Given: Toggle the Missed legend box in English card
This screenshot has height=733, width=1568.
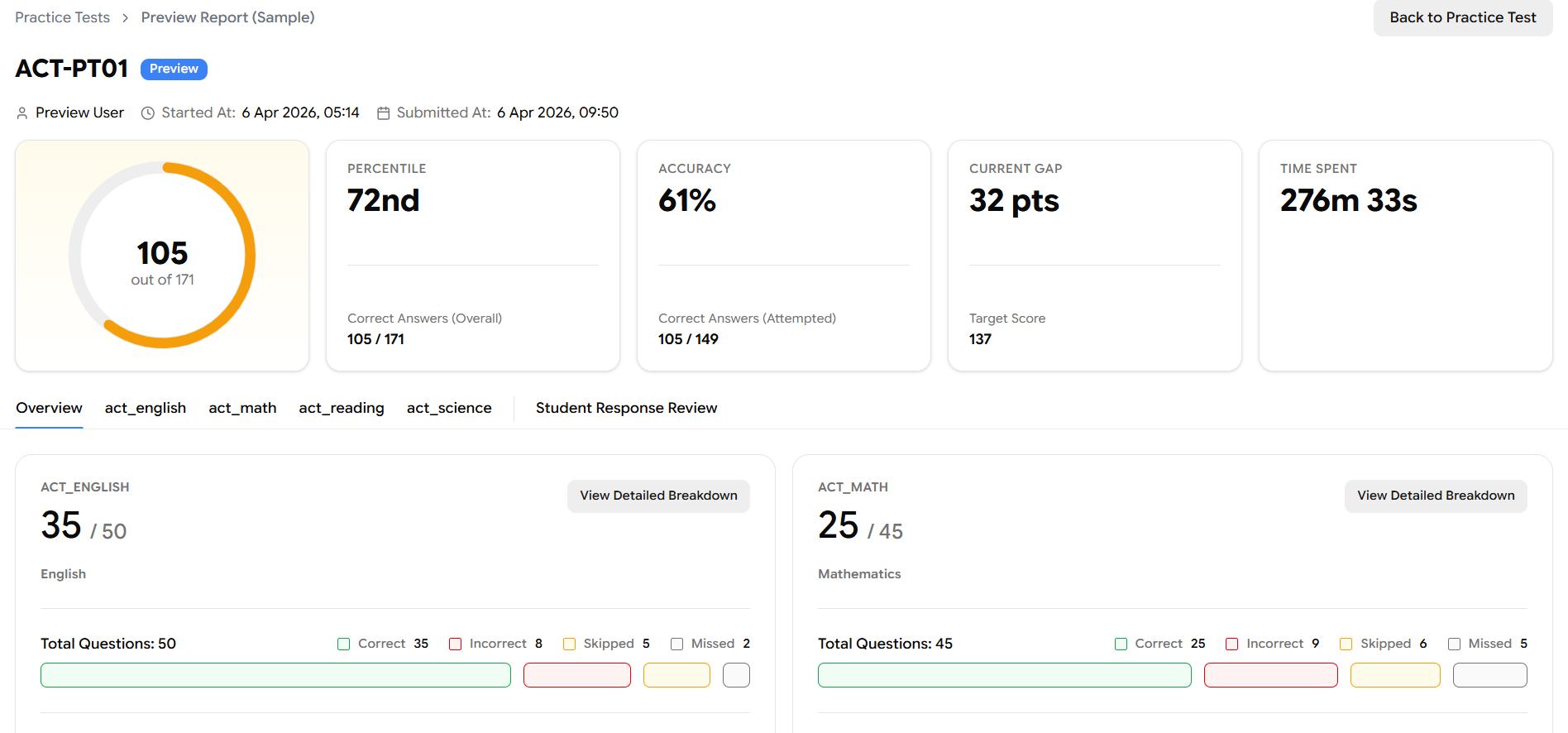Looking at the screenshot, I should pos(676,644).
